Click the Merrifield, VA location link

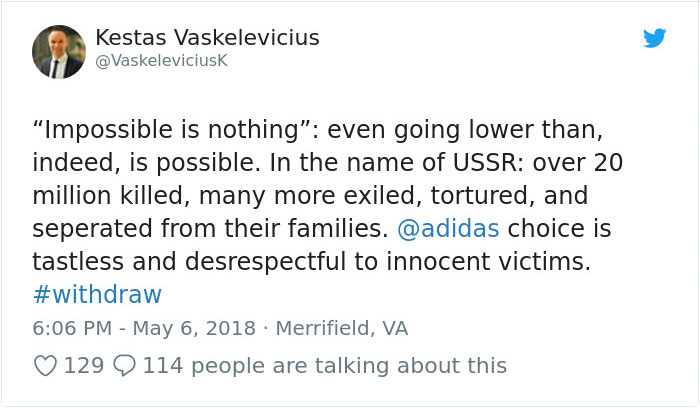point(342,328)
